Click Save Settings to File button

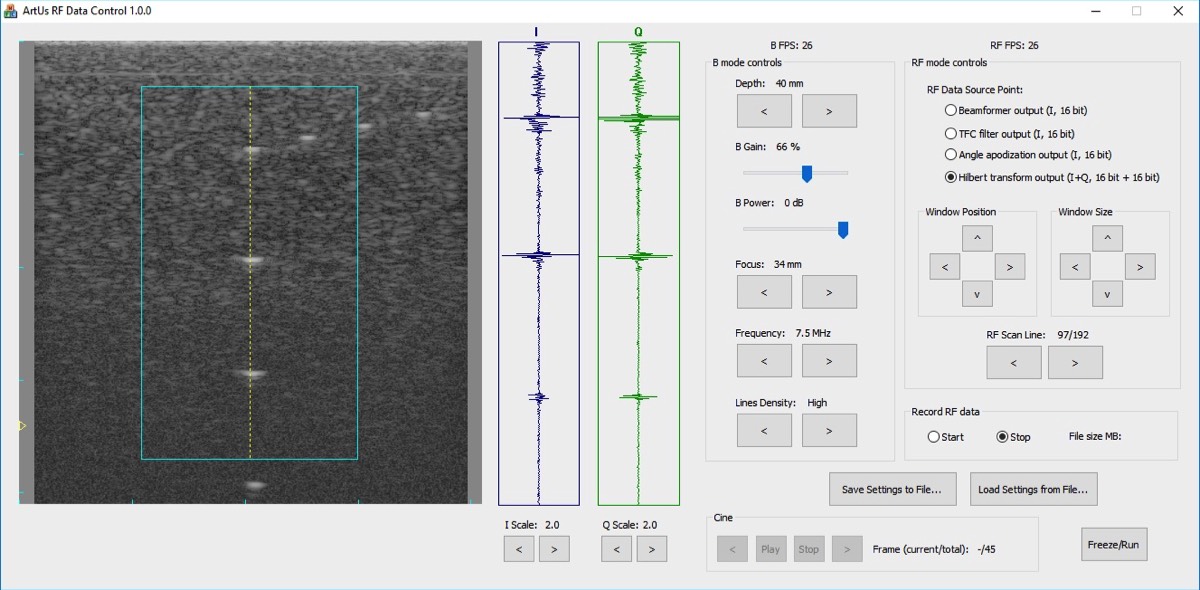tap(892, 489)
